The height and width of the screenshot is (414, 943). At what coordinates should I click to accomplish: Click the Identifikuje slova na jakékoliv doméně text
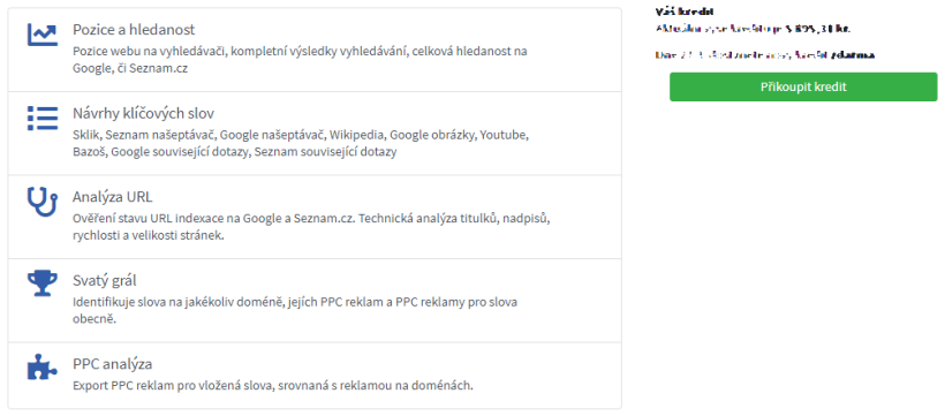click(295, 310)
